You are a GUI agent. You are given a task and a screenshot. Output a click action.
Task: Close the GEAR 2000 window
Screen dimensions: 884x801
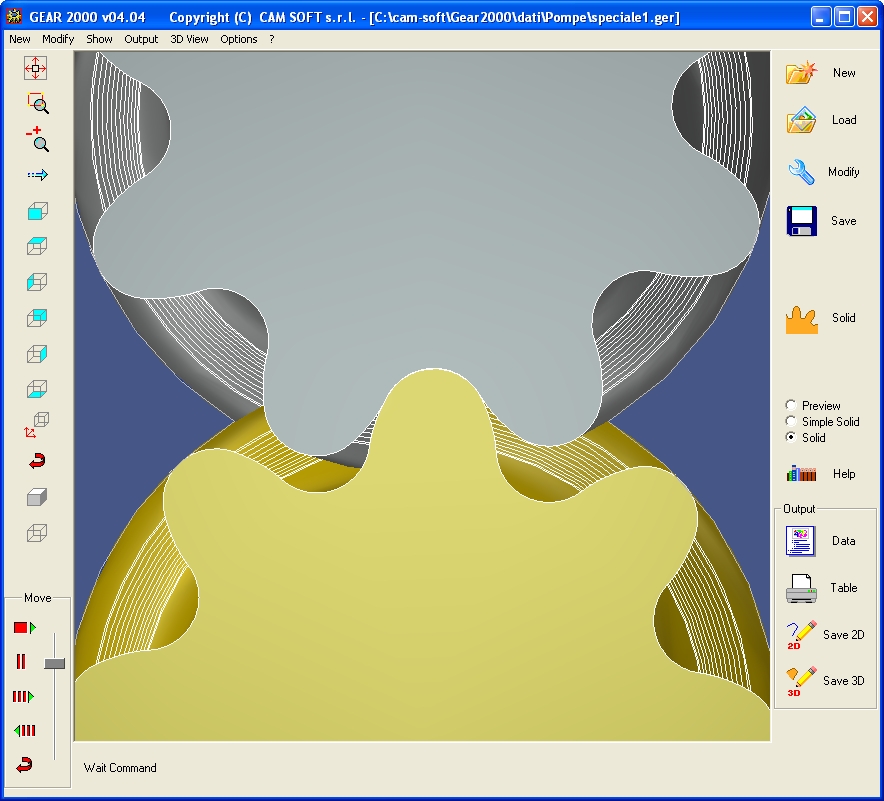tap(867, 17)
